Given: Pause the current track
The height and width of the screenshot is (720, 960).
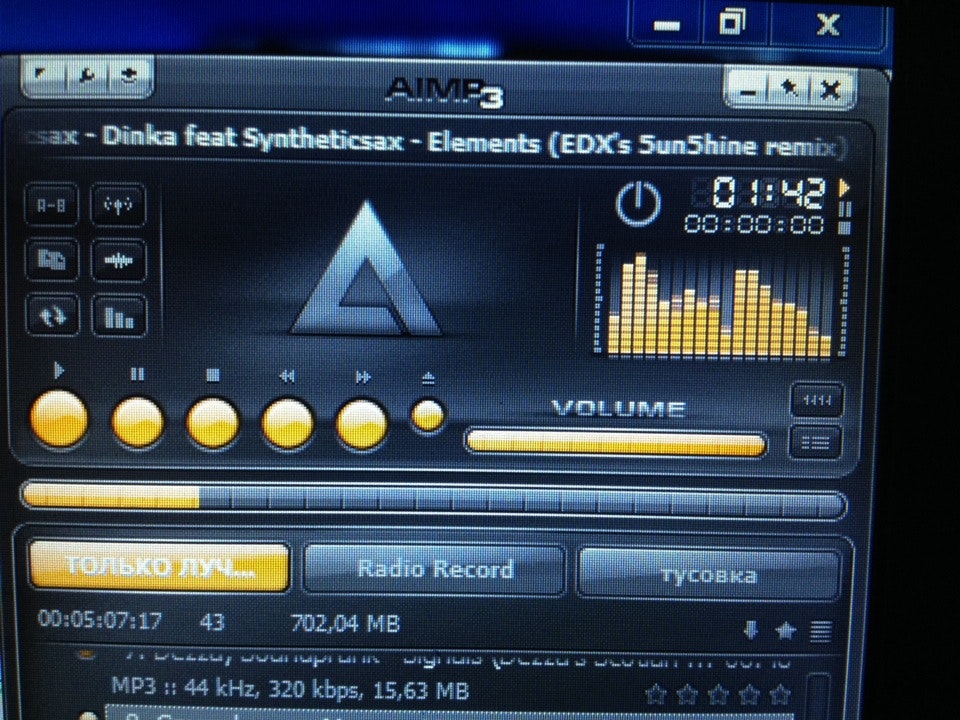Looking at the screenshot, I should click(x=138, y=422).
